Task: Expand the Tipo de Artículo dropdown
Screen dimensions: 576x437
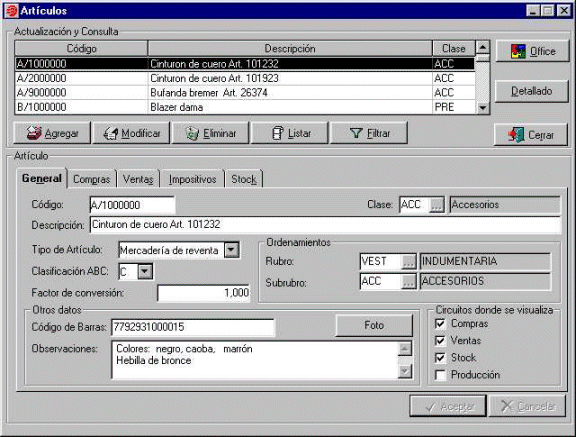Action: pos(232,250)
